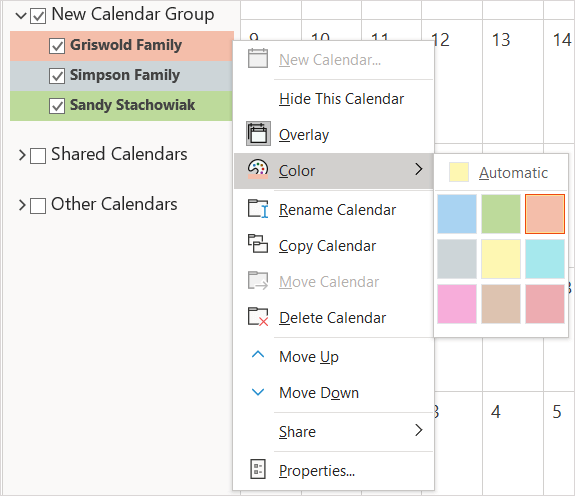Click the Color palette icon
Screen dimensions: 575x496
pyautogui.click(x=258, y=169)
